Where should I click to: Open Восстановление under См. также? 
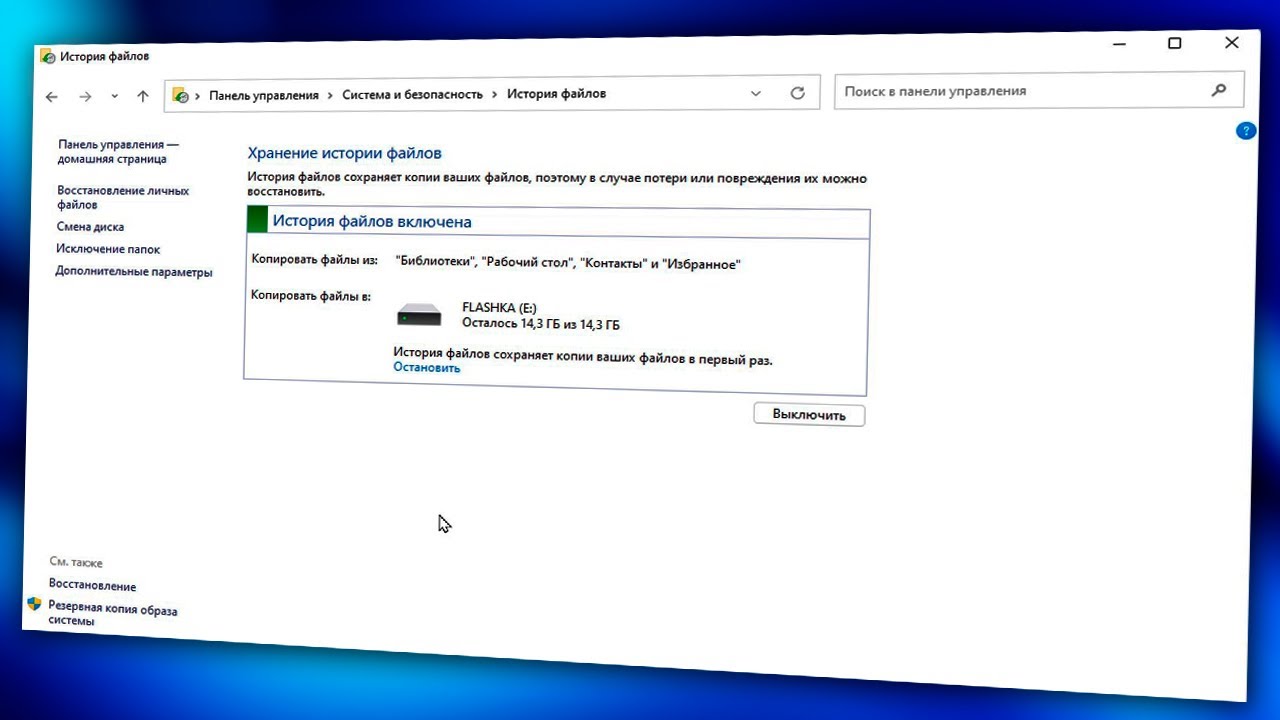click(x=92, y=586)
